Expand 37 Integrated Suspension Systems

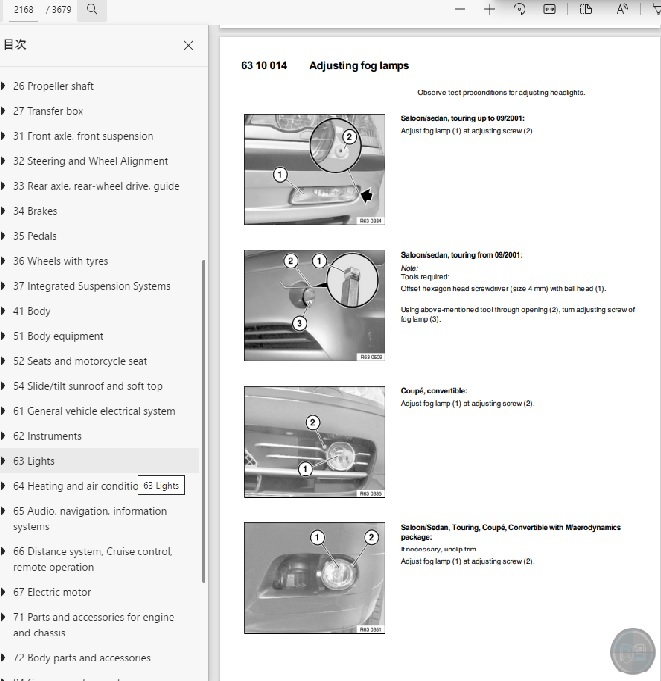click(x=3, y=286)
